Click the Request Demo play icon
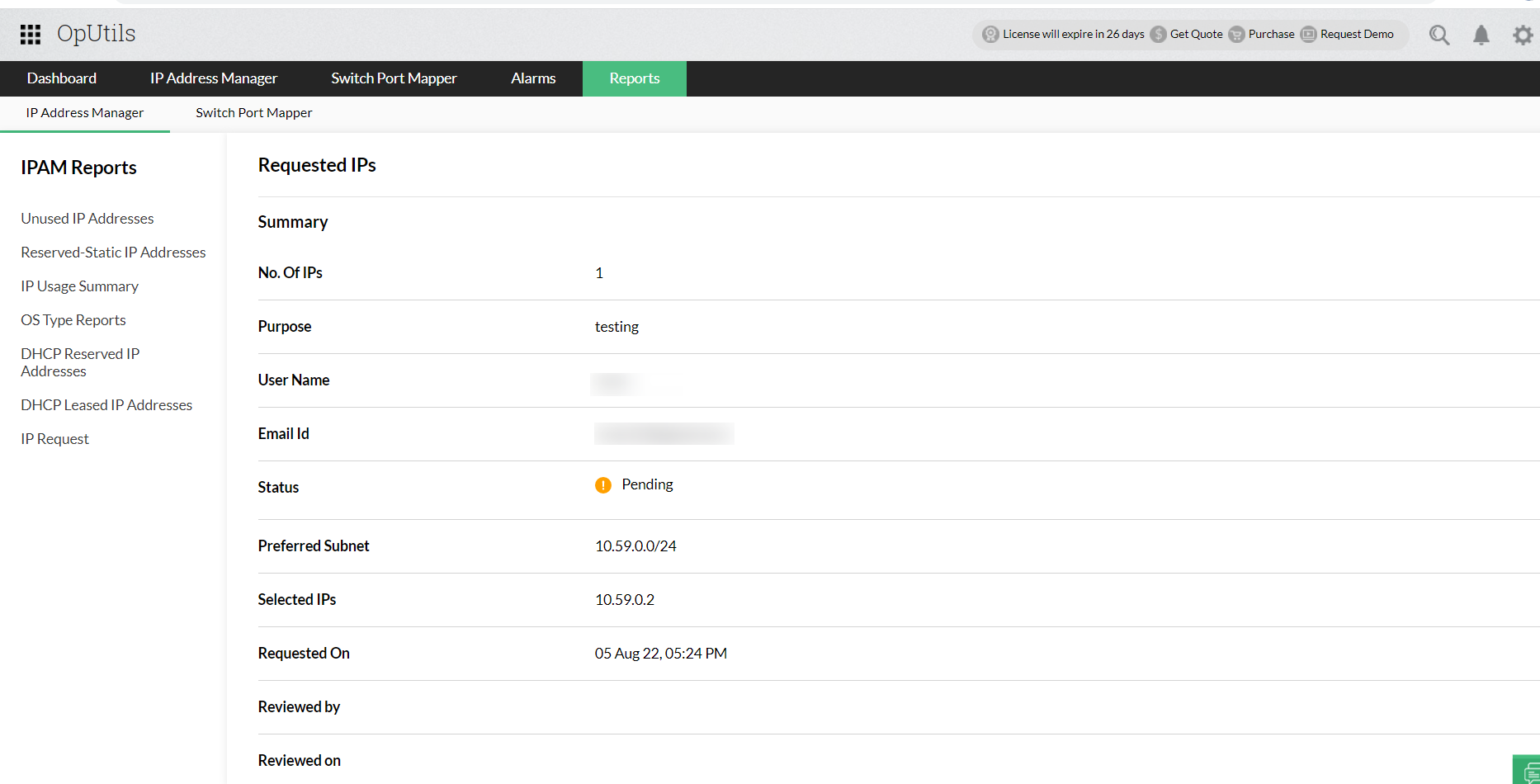Screen dimensions: 1540x784 point(1308,34)
